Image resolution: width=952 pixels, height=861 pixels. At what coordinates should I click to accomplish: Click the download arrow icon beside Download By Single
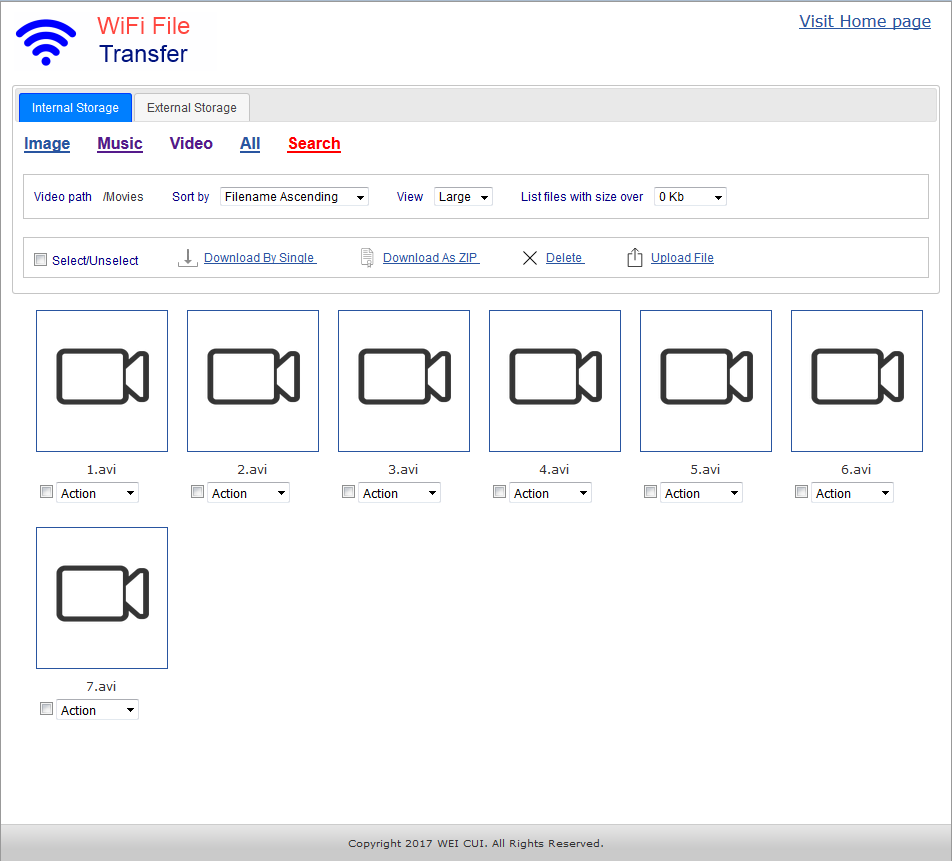[x=187, y=258]
